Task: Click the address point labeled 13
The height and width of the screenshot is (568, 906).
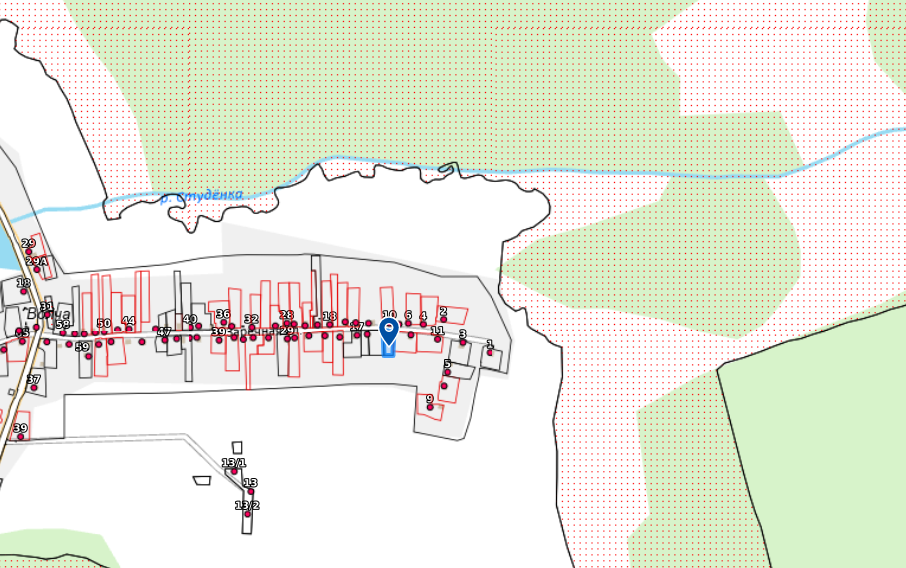Action: (251, 491)
